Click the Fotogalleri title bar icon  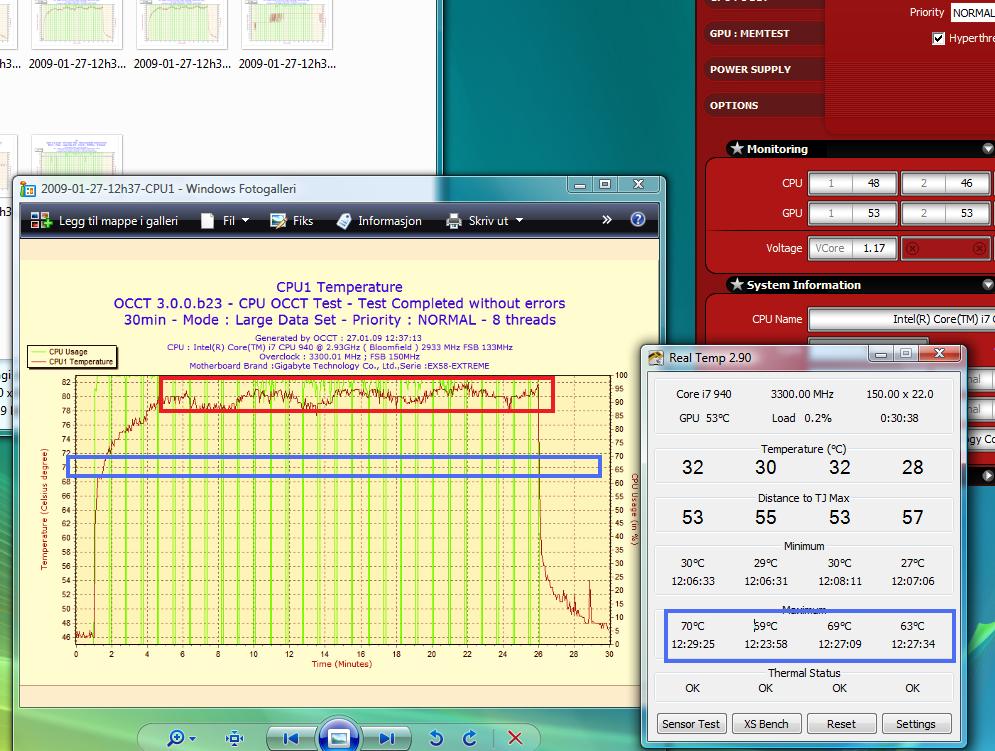click(x=28, y=189)
